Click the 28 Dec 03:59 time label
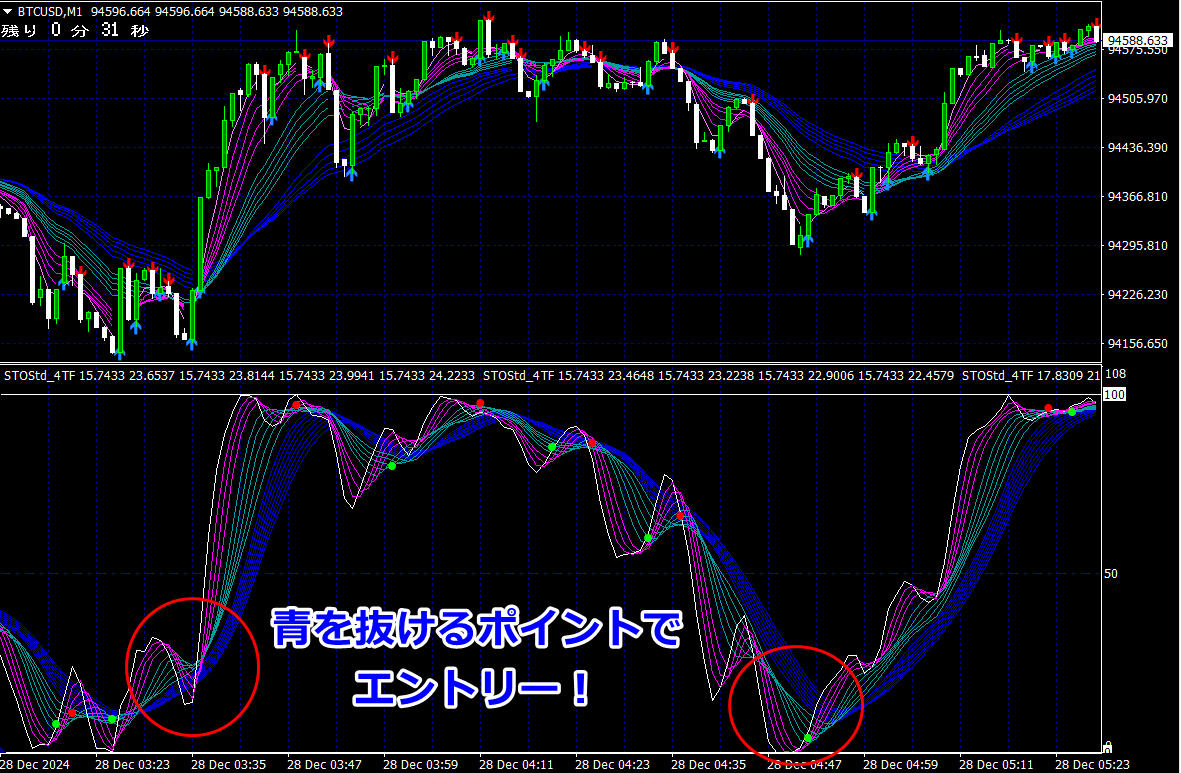Viewport: 1181px width, 773px height. [x=420, y=764]
